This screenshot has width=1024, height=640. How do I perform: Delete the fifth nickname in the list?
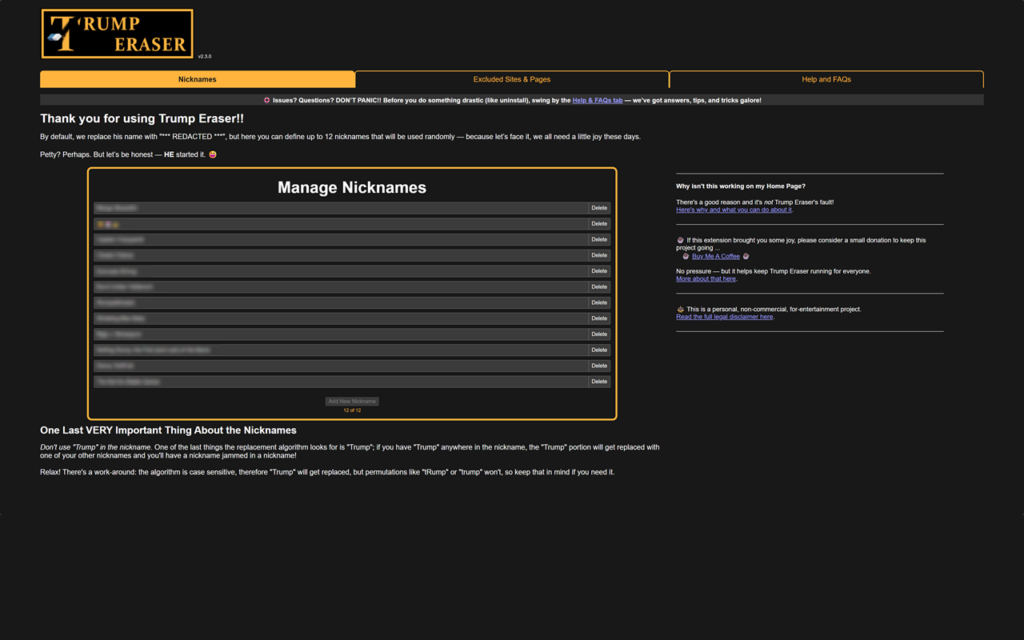point(599,271)
